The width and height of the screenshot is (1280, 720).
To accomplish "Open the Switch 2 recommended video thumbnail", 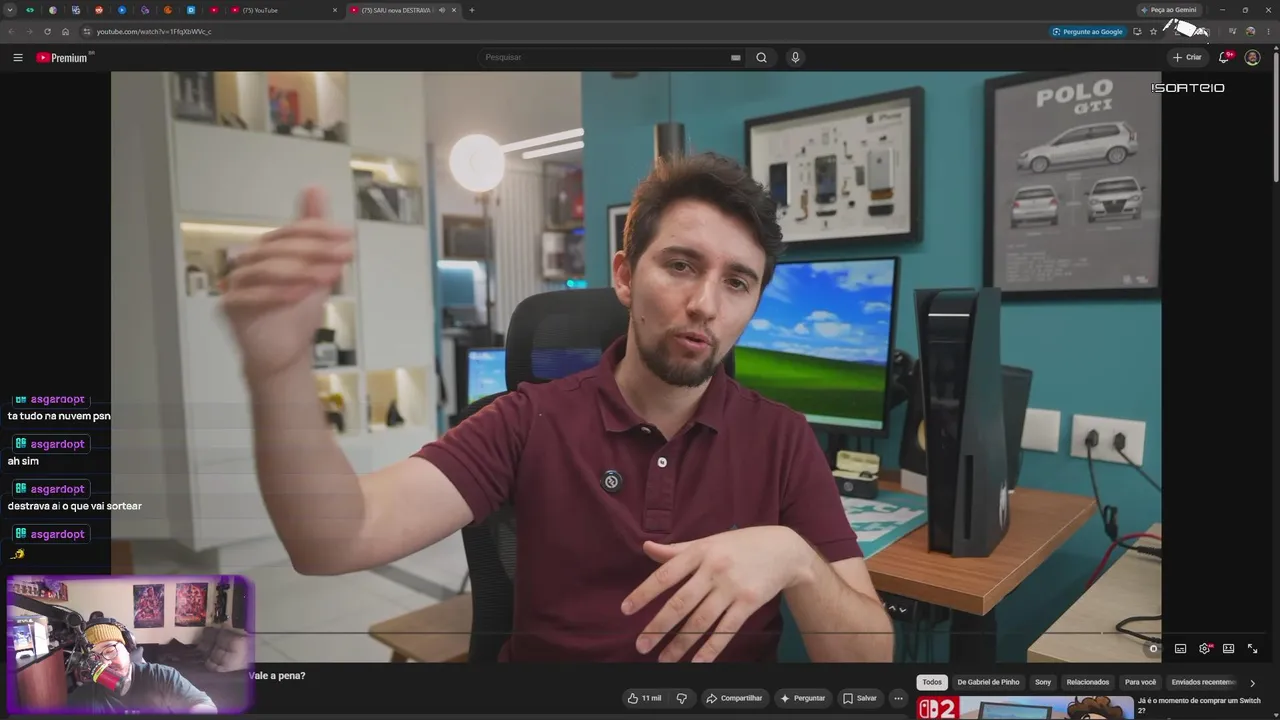I will point(1023,708).
